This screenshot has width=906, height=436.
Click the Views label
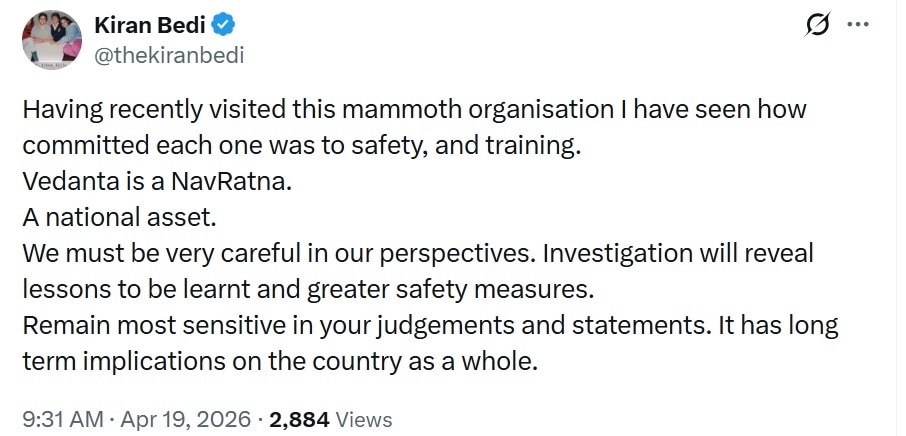364,420
